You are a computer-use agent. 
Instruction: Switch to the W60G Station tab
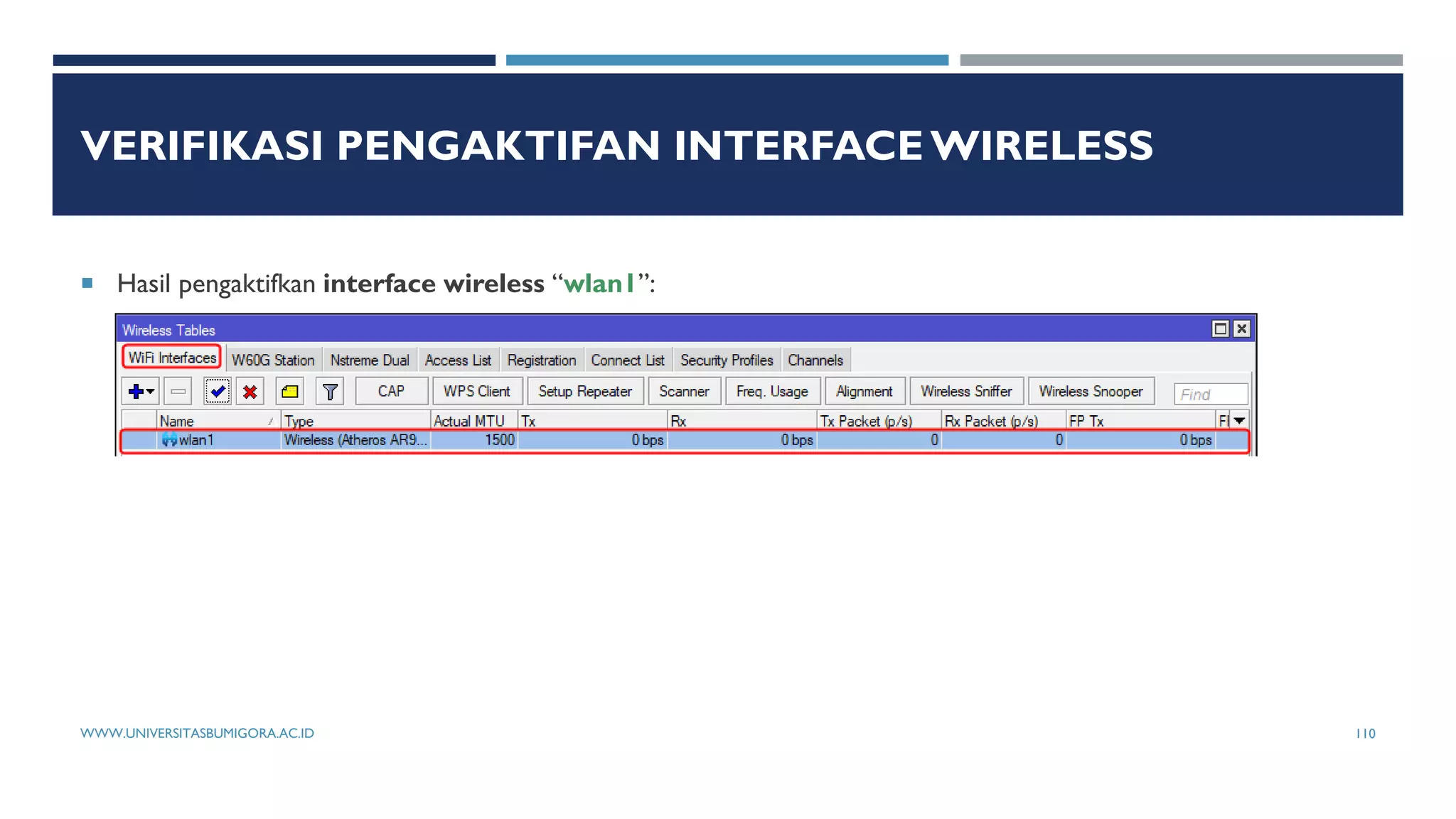(273, 360)
